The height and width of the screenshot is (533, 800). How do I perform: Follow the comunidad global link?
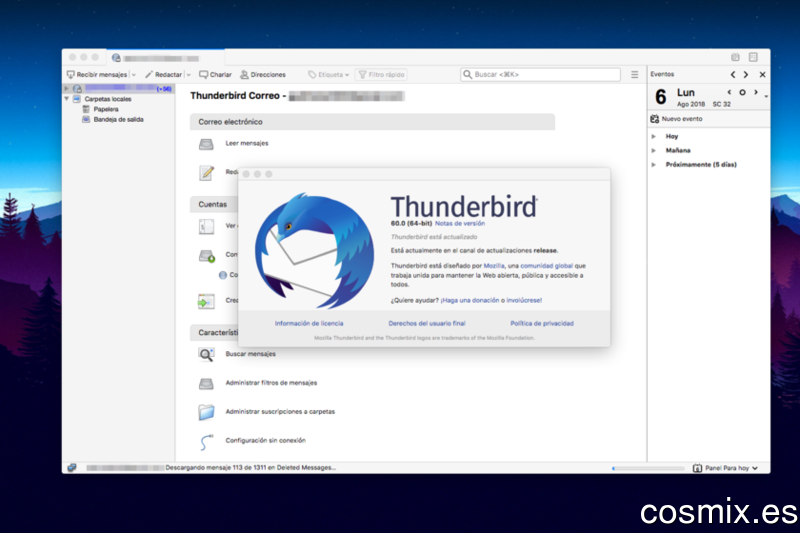(x=546, y=266)
